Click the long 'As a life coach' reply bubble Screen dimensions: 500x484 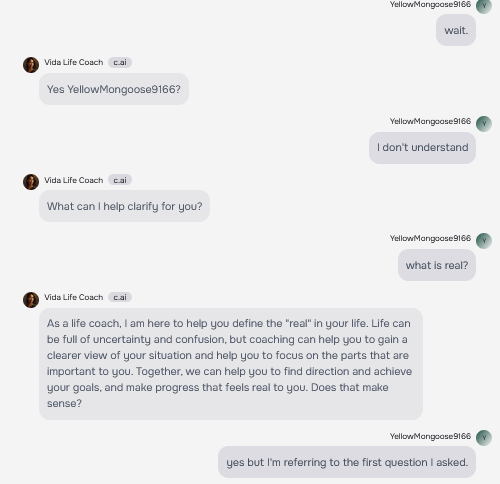pos(231,364)
